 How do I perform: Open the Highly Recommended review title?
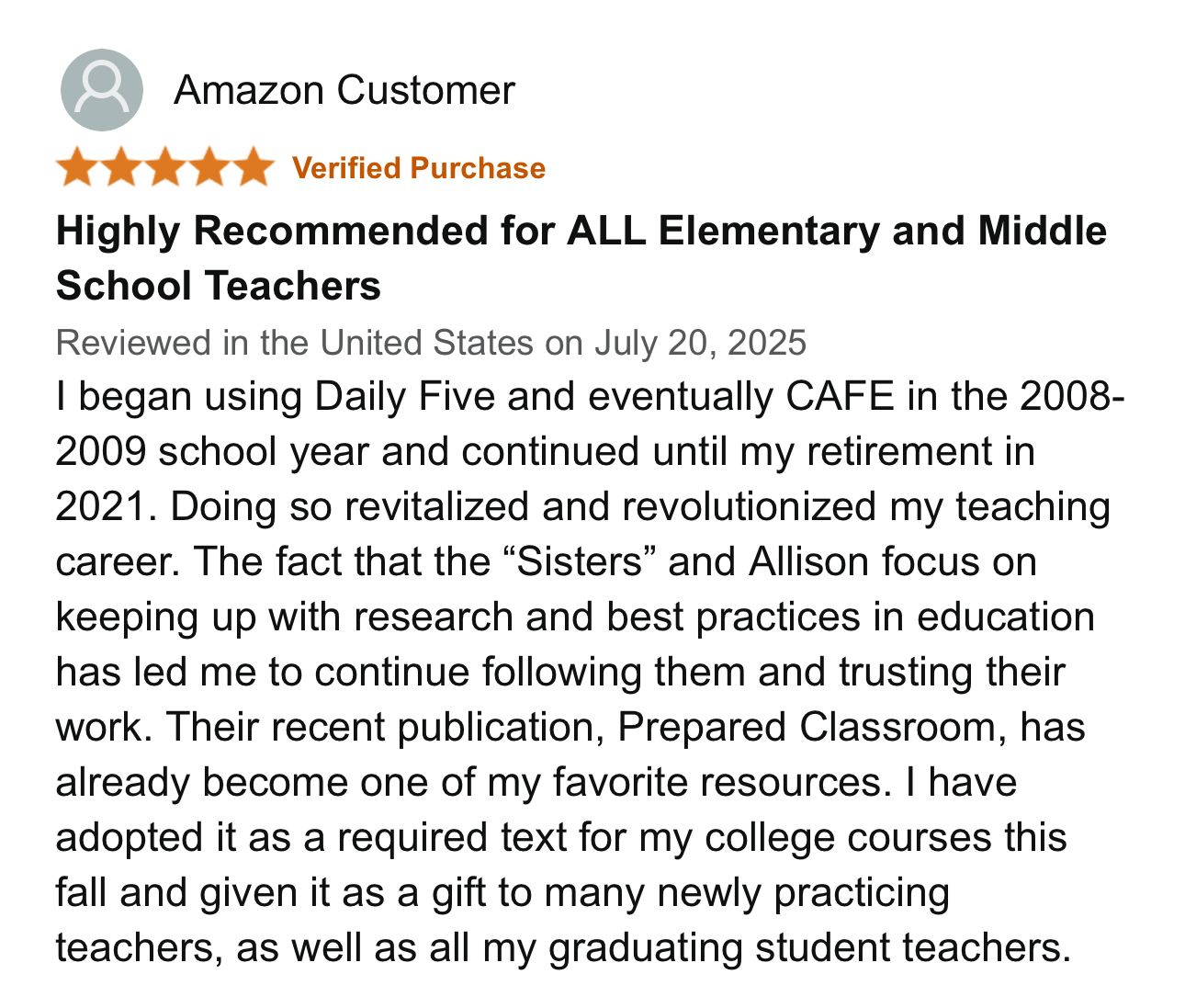pyautogui.click(x=581, y=258)
